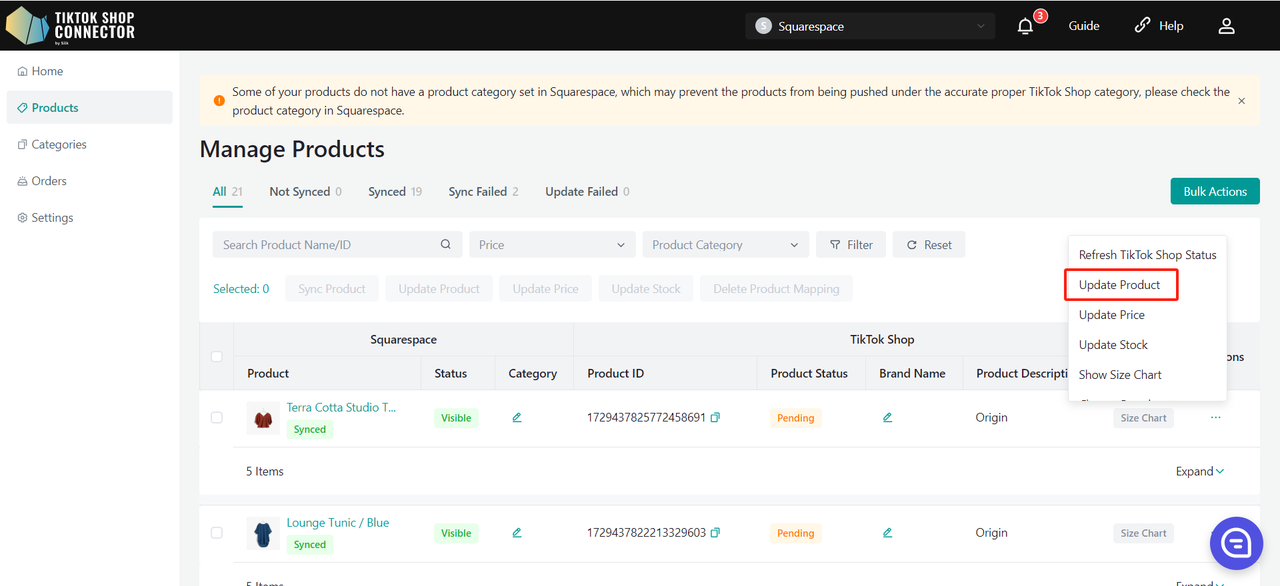This screenshot has width=1280, height=586.
Task: Click Size Chart for Lounge Tunic row
Action: tap(1143, 533)
